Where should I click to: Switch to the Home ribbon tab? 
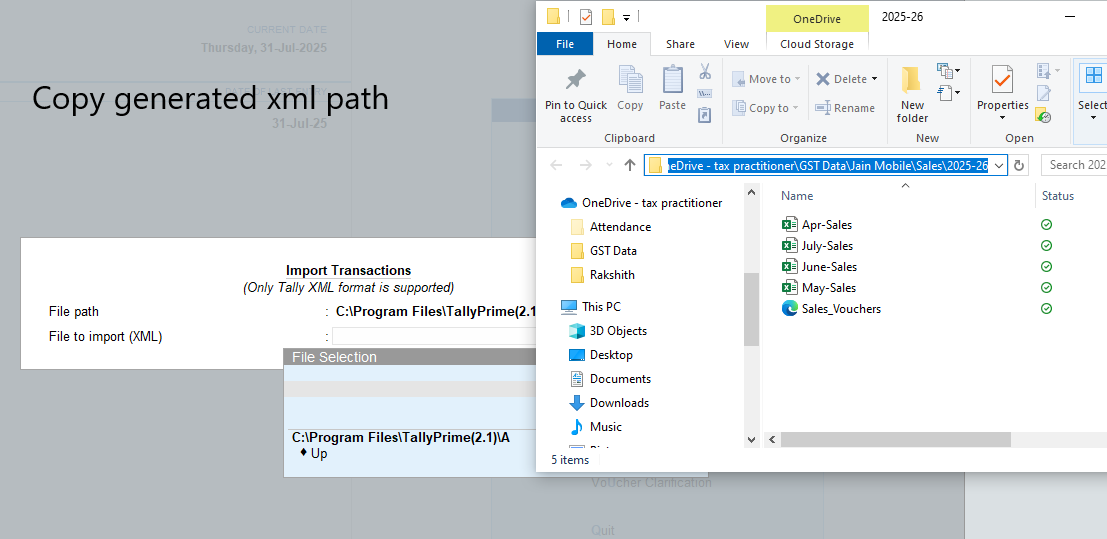(622, 44)
